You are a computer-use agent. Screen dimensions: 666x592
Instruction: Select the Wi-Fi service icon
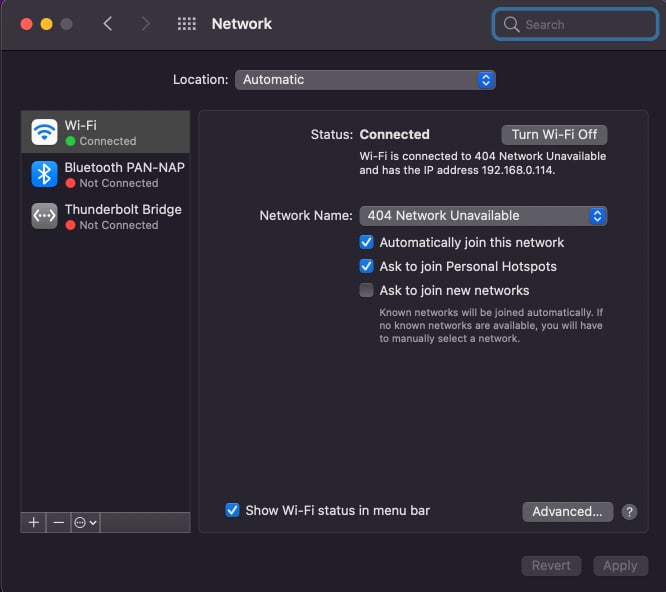click(x=44, y=132)
